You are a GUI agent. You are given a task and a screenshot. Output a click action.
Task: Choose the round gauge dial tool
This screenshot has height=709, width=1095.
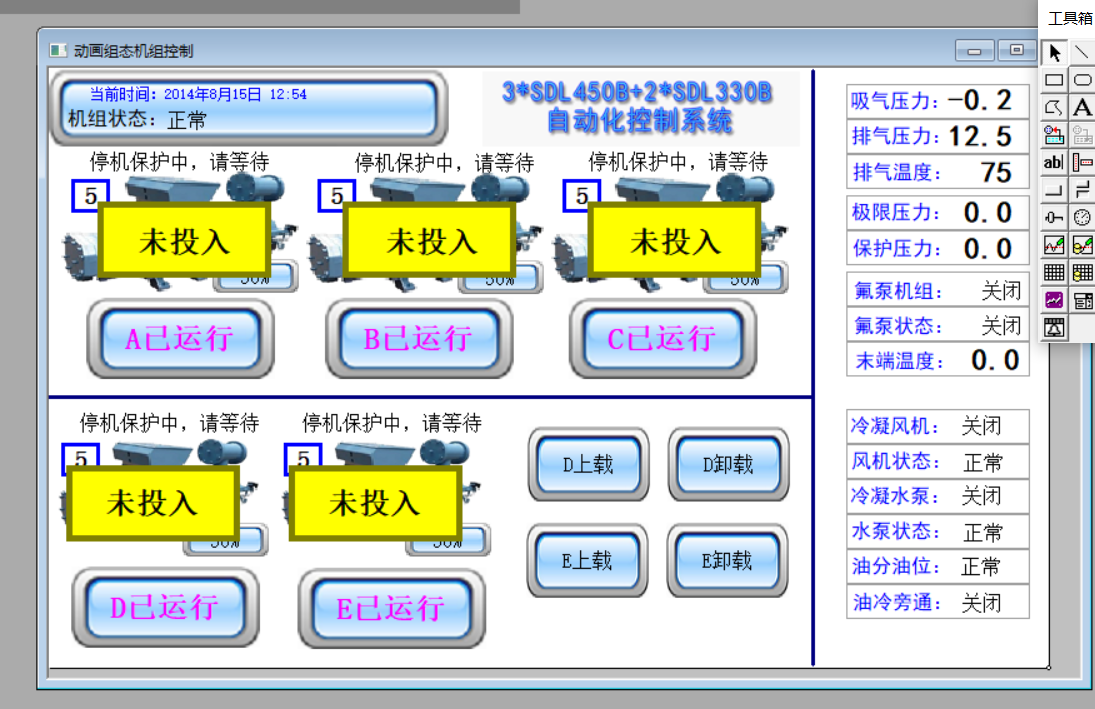pyautogui.click(x=1082, y=217)
